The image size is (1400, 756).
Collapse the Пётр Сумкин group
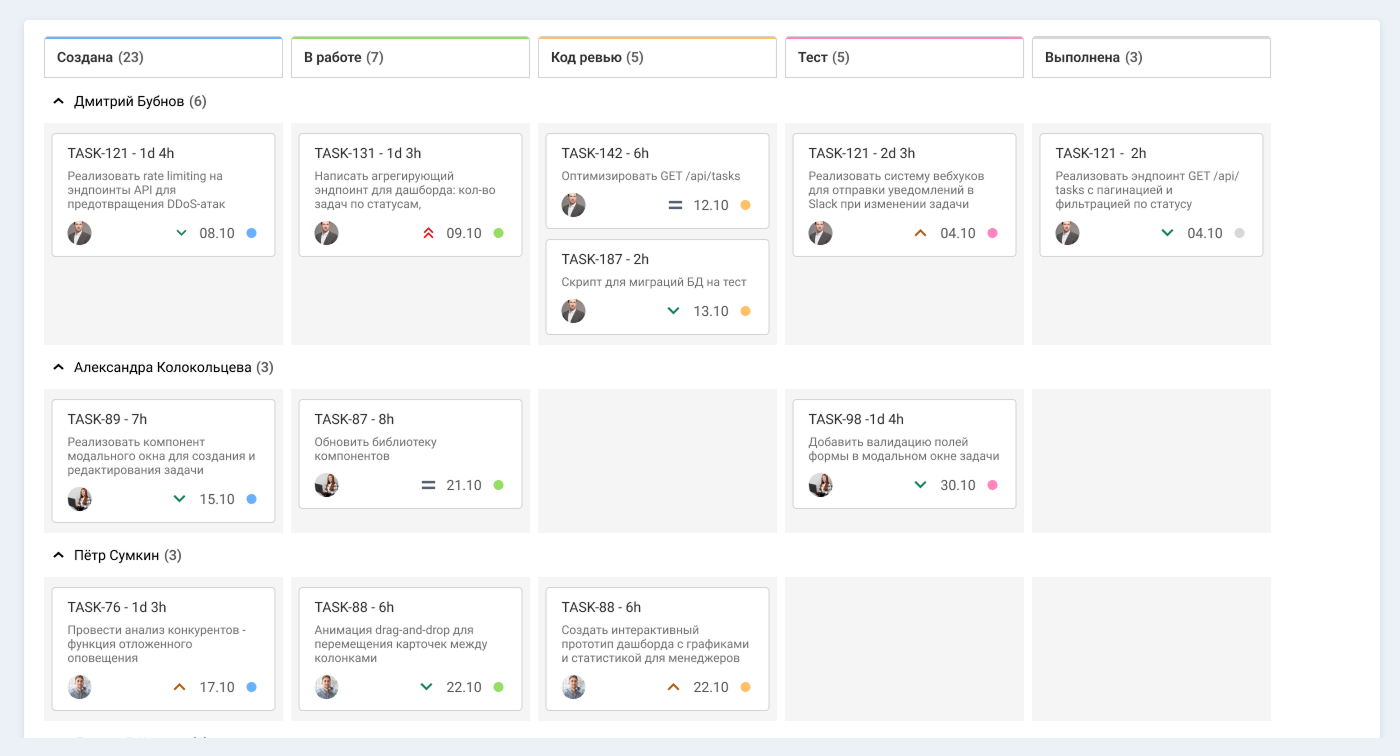(x=58, y=555)
